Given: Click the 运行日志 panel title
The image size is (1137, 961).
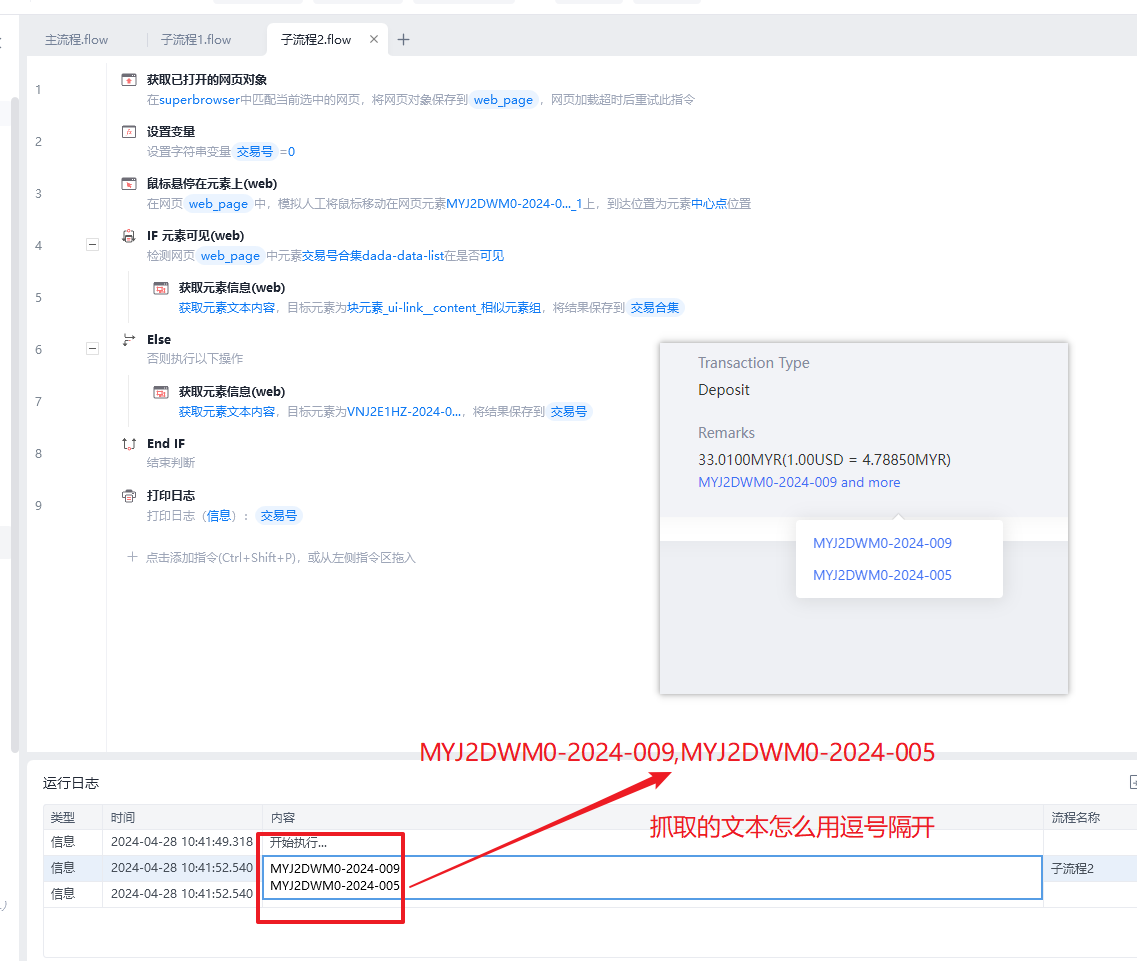Looking at the screenshot, I should pyautogui.click(x=70, y=783).
